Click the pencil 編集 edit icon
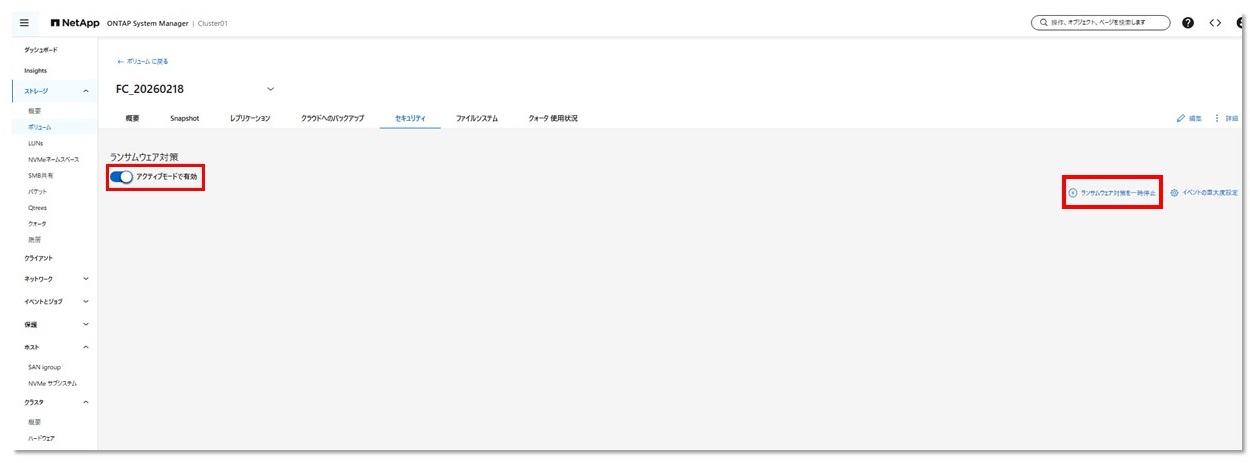This screenshot has height=463, width=1250. click(1181, 118)
